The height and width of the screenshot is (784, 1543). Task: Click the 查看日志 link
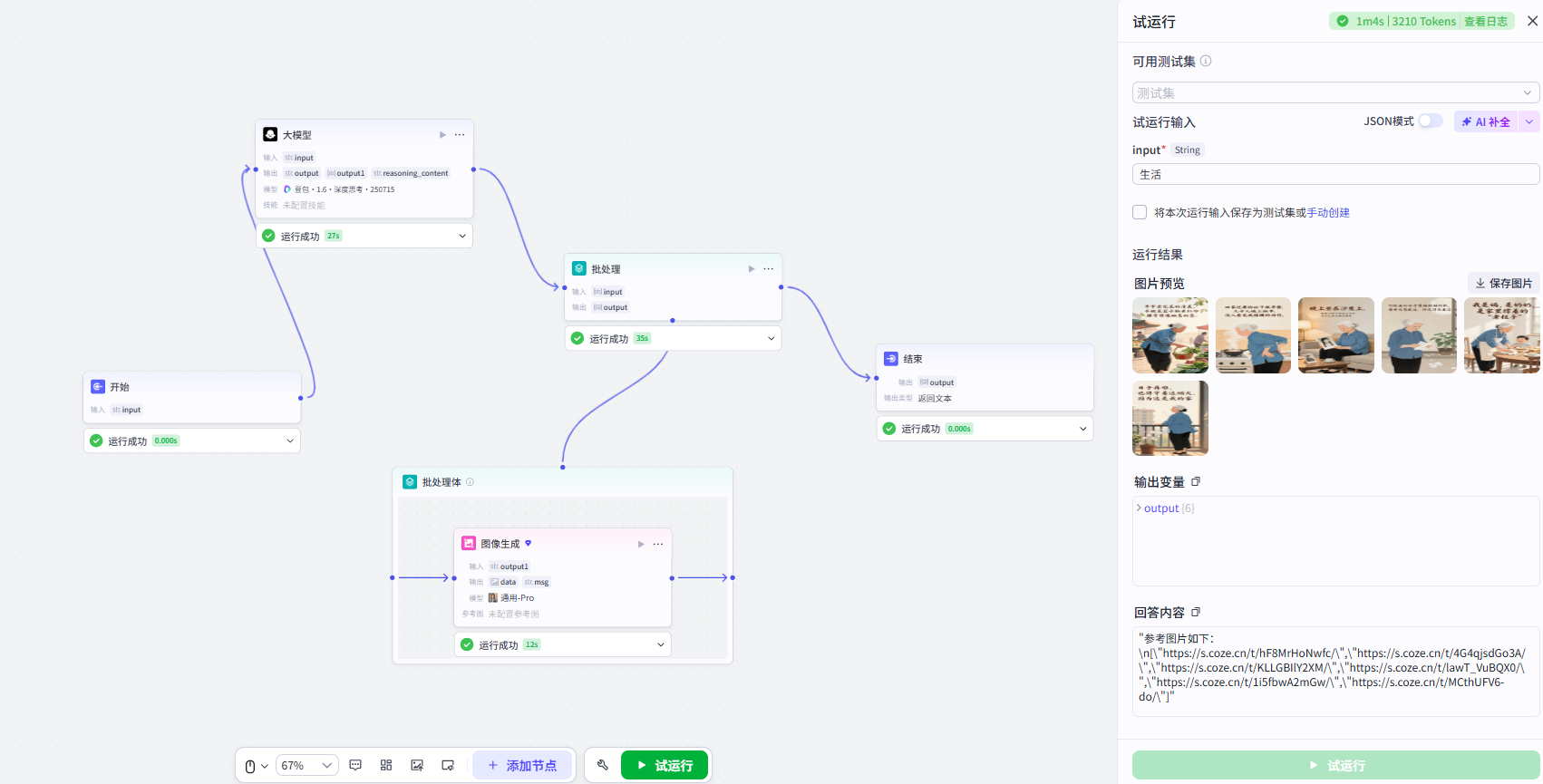pos(1486,21)
